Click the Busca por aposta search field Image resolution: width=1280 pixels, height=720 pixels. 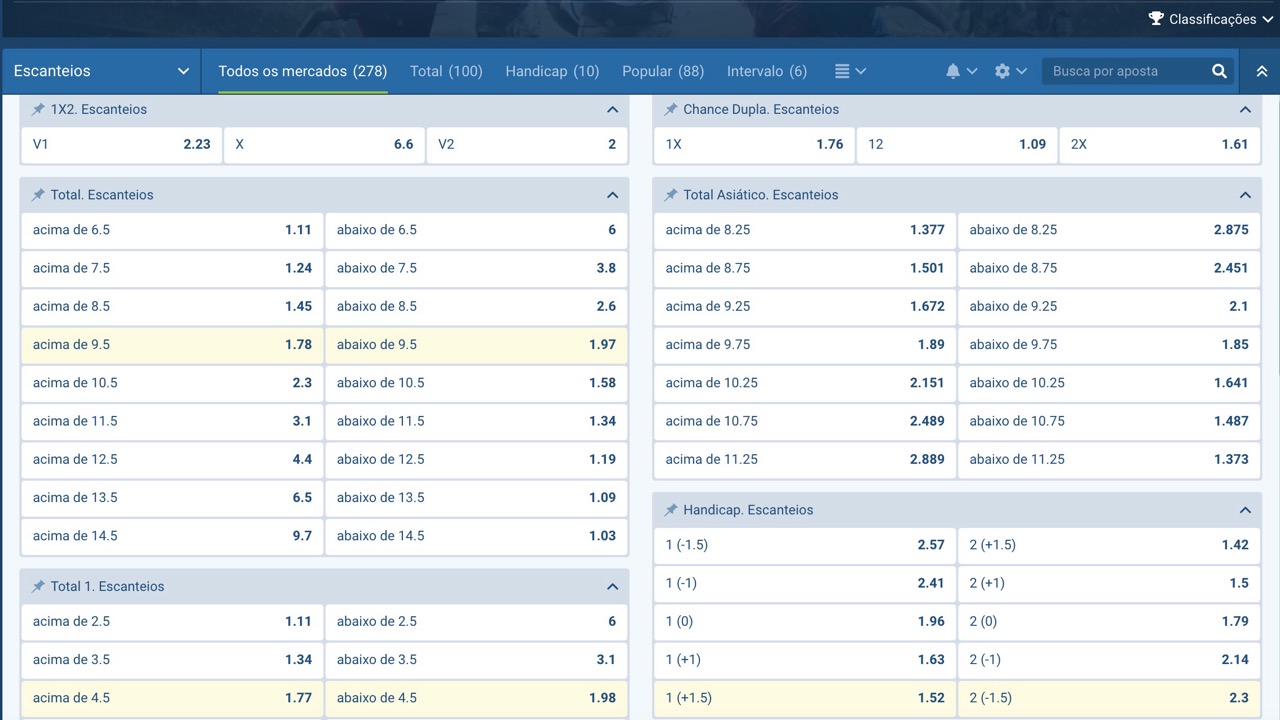[x=1125, y=71]
